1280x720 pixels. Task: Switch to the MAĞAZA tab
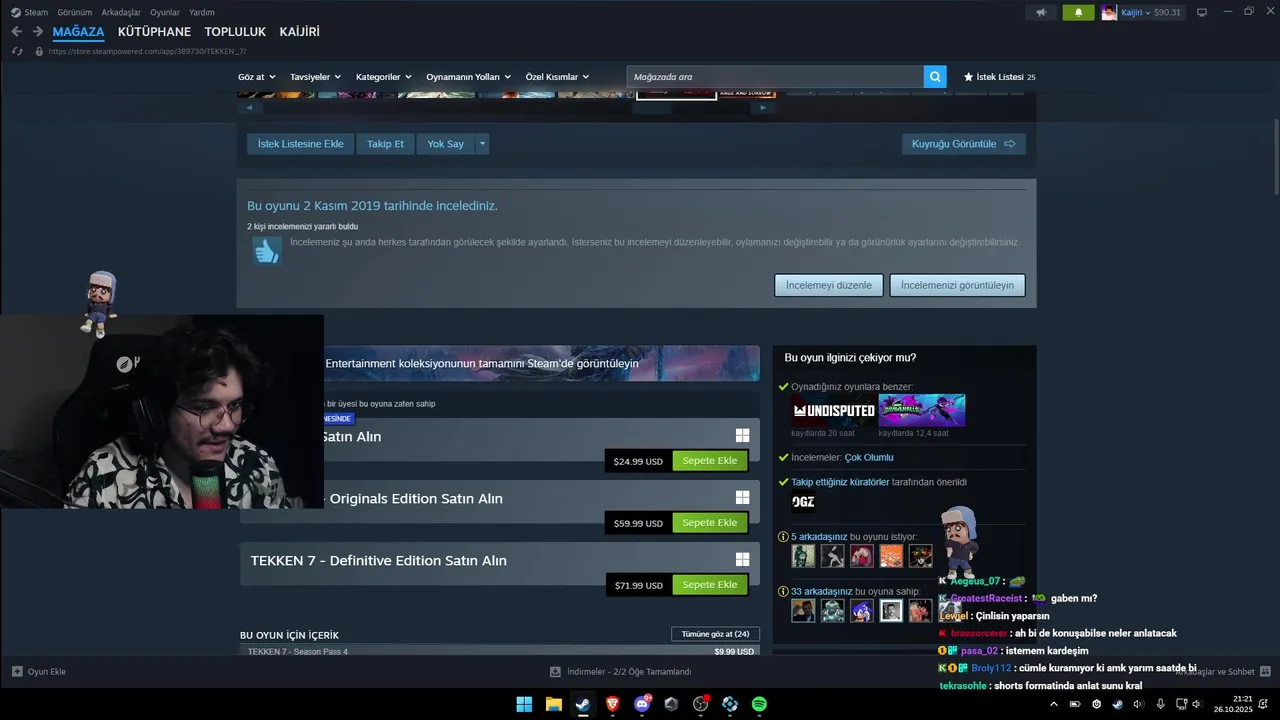[78, 32]
